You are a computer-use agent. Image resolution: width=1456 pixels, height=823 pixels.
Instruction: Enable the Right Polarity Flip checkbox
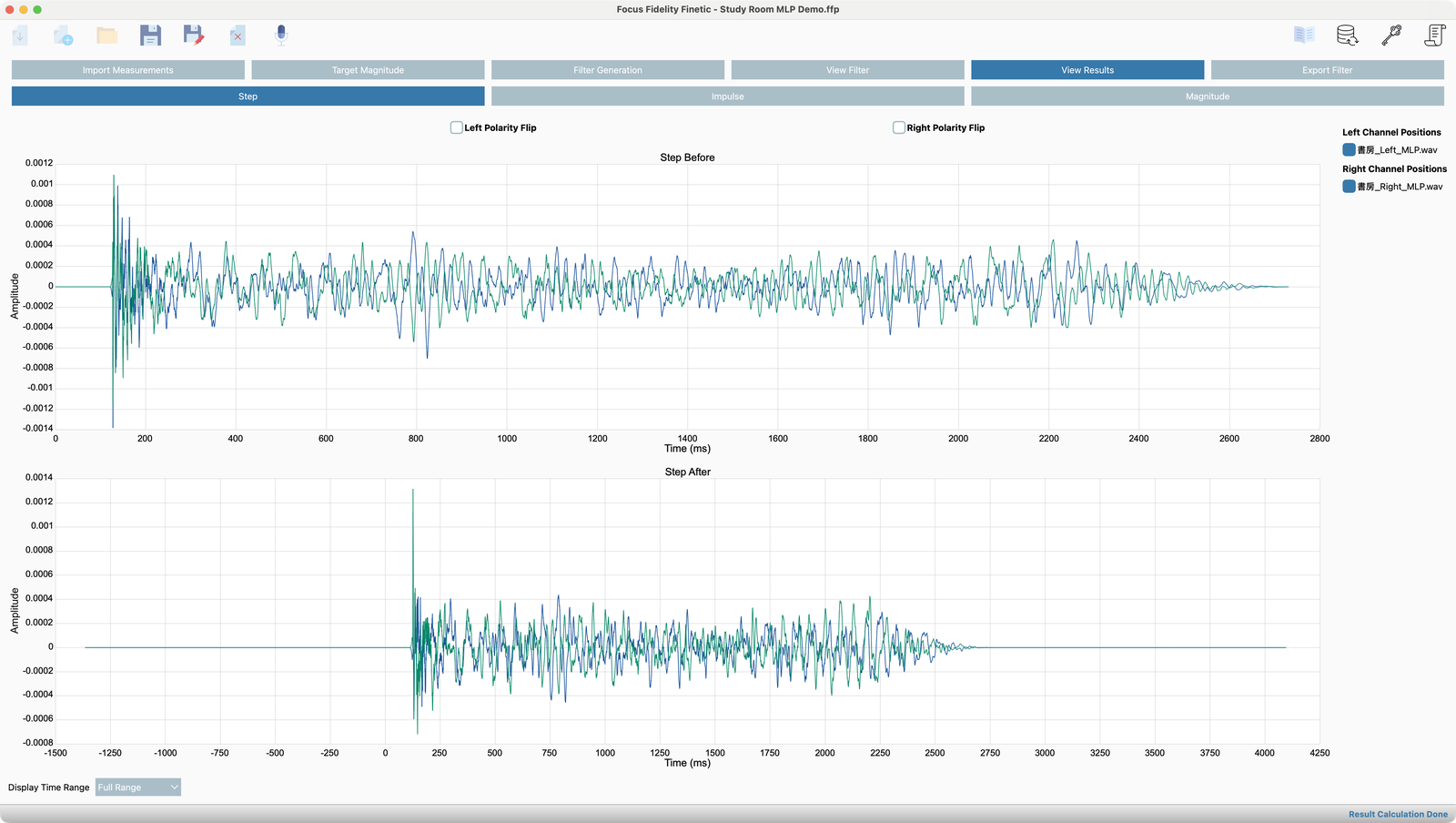point(899,127)
